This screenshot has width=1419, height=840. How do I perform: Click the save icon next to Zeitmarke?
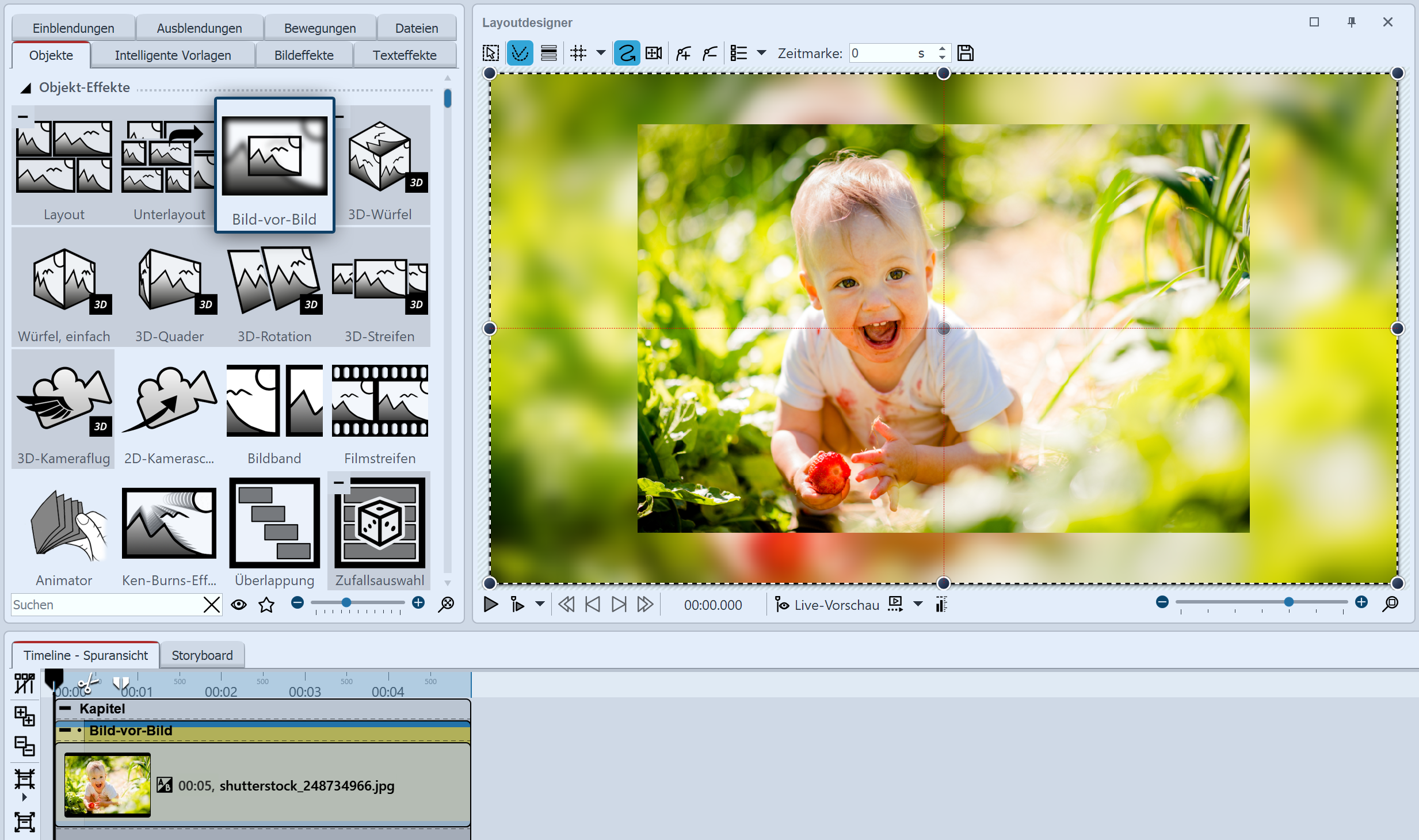click(965, 54)
